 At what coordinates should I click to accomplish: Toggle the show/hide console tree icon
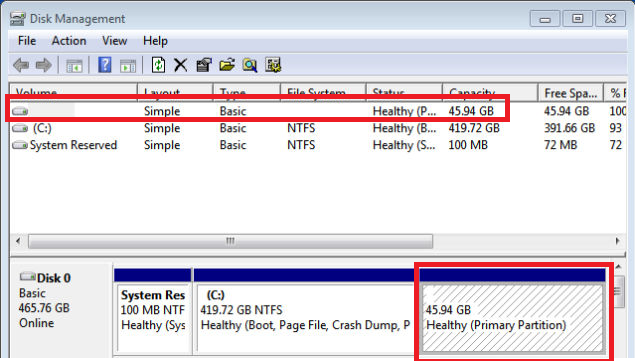pyautogui.click(x=74, y=65)
